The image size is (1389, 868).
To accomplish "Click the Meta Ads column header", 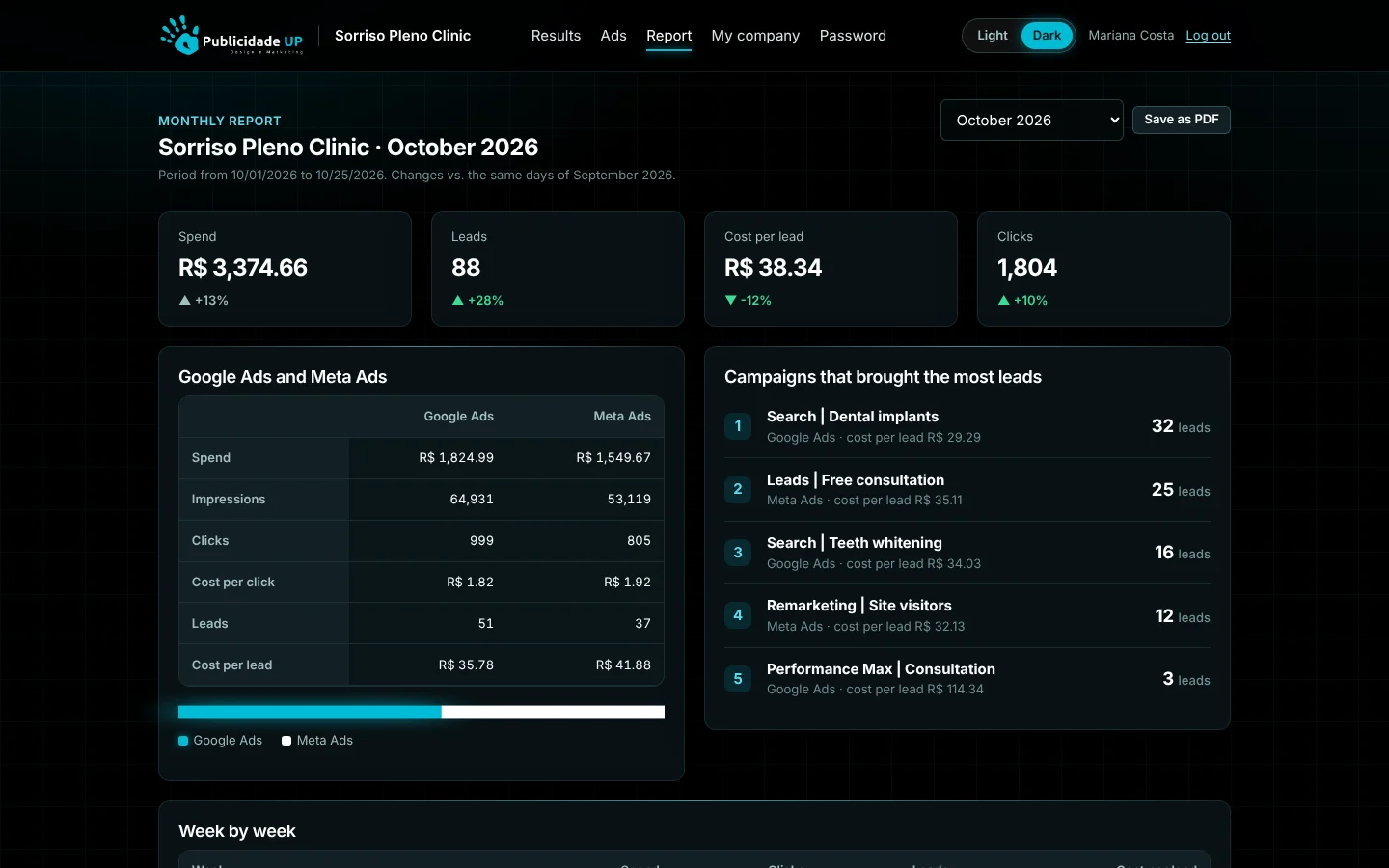I will (x=622, y=417).
